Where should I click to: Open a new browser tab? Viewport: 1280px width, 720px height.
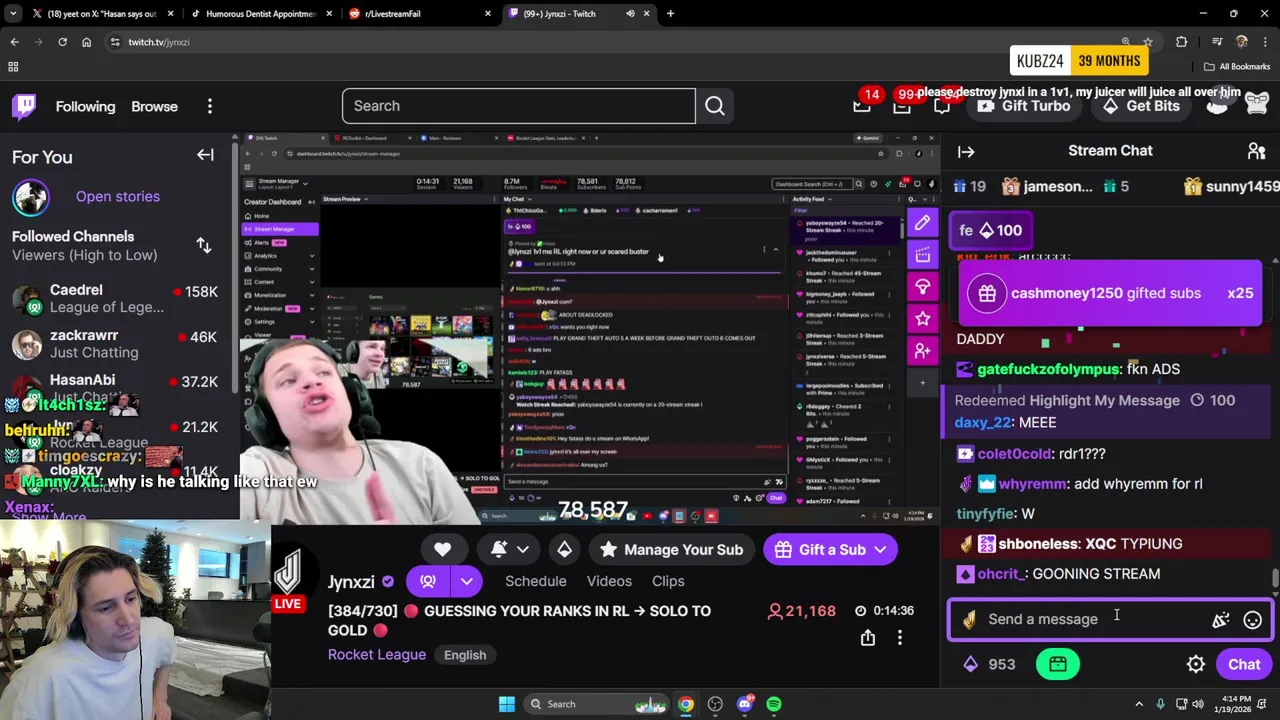[x=670, y=14]
